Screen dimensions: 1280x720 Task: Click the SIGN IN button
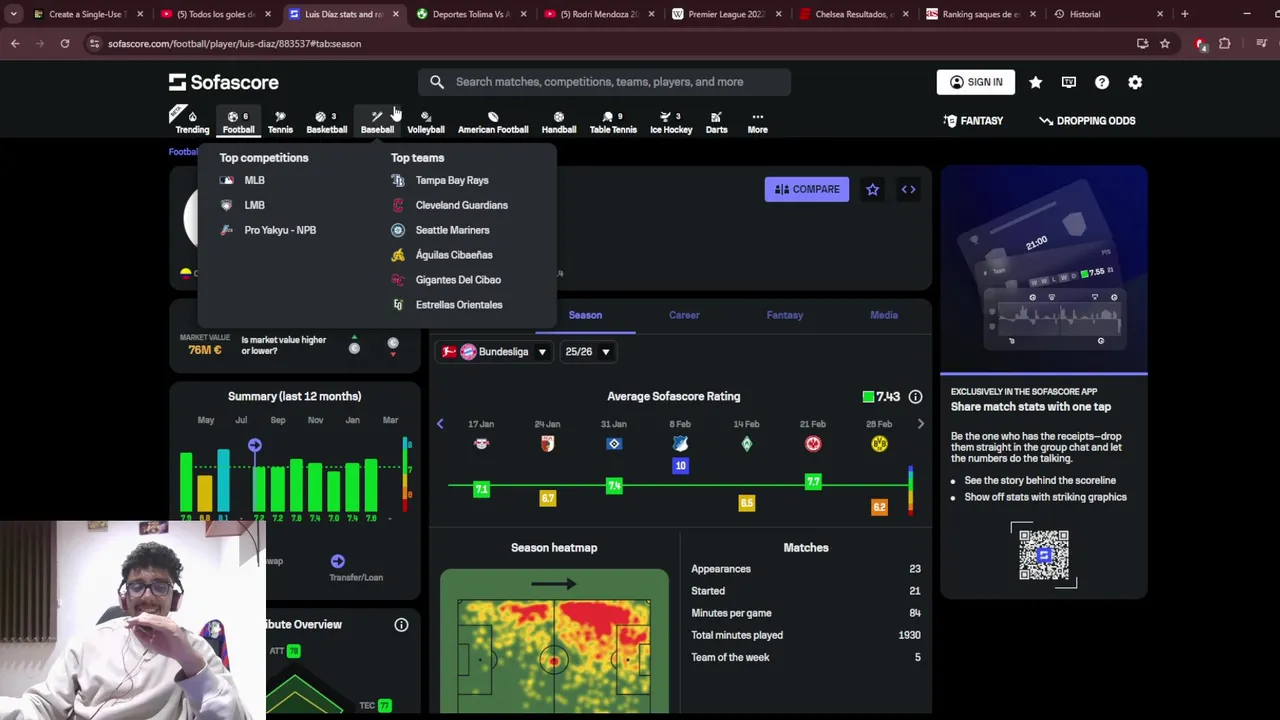(976, 82)
